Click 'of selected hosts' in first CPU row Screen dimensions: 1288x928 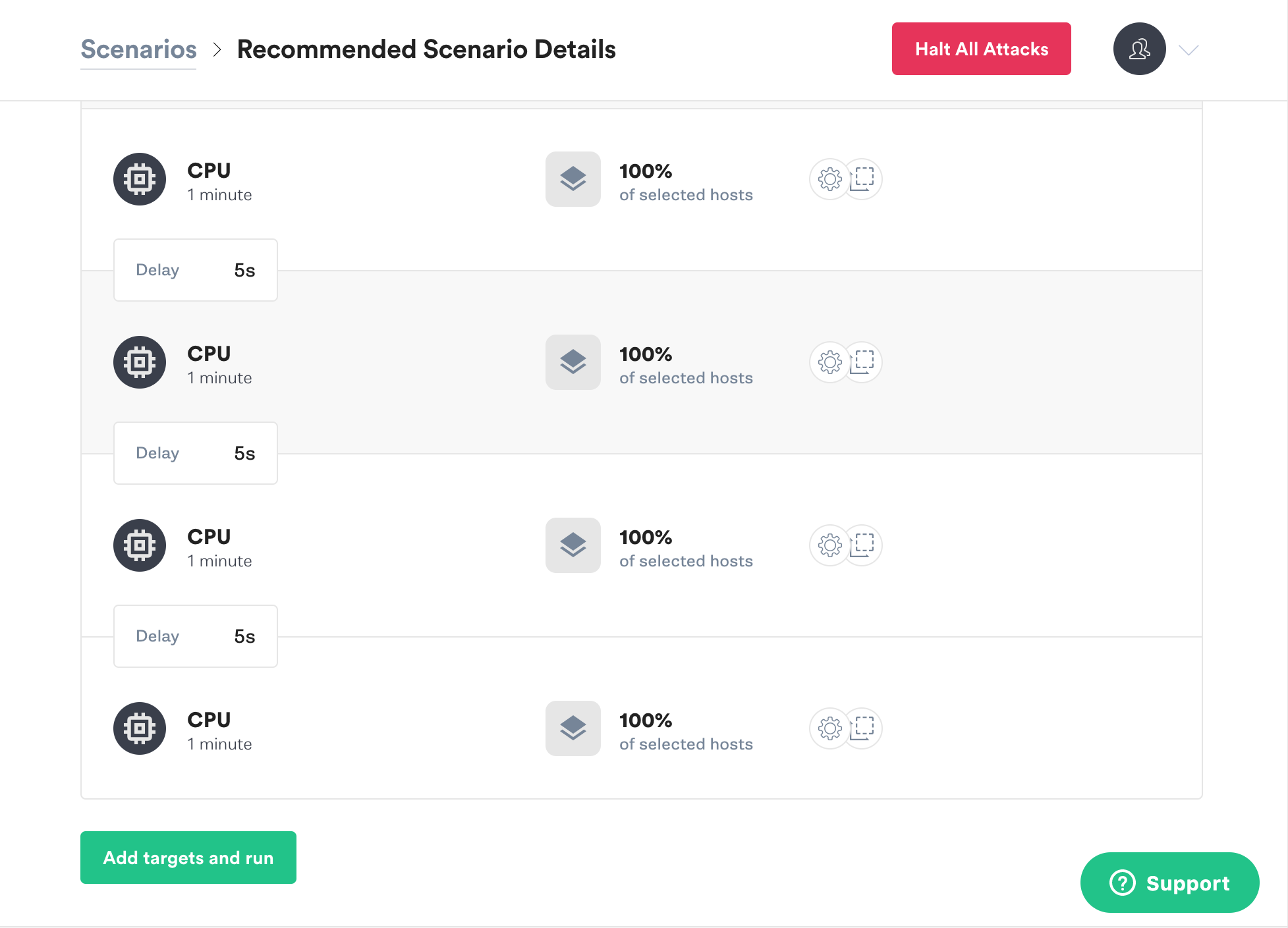click(x=686, y=195)
